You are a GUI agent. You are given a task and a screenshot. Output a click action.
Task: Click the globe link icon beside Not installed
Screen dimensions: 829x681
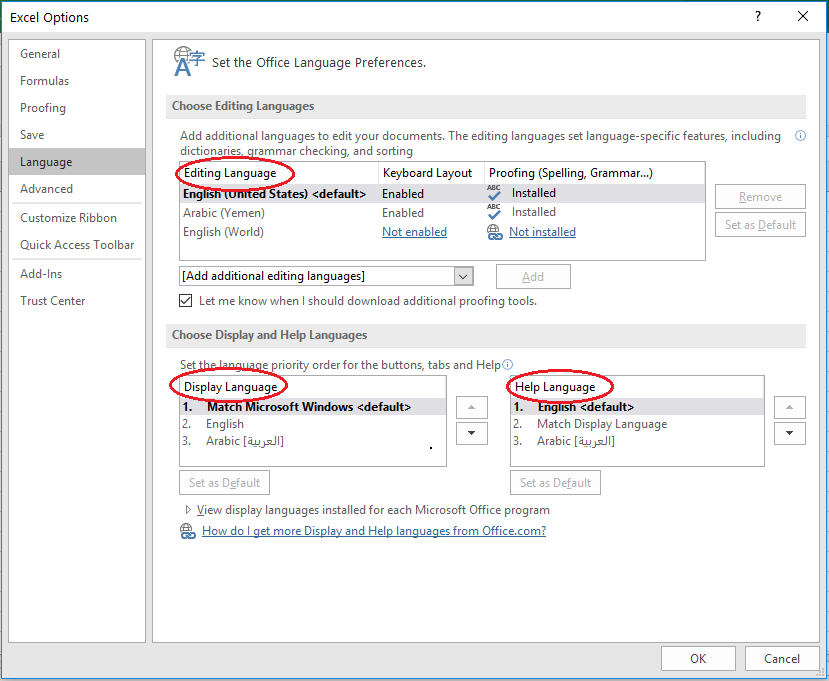coord(494,232)
